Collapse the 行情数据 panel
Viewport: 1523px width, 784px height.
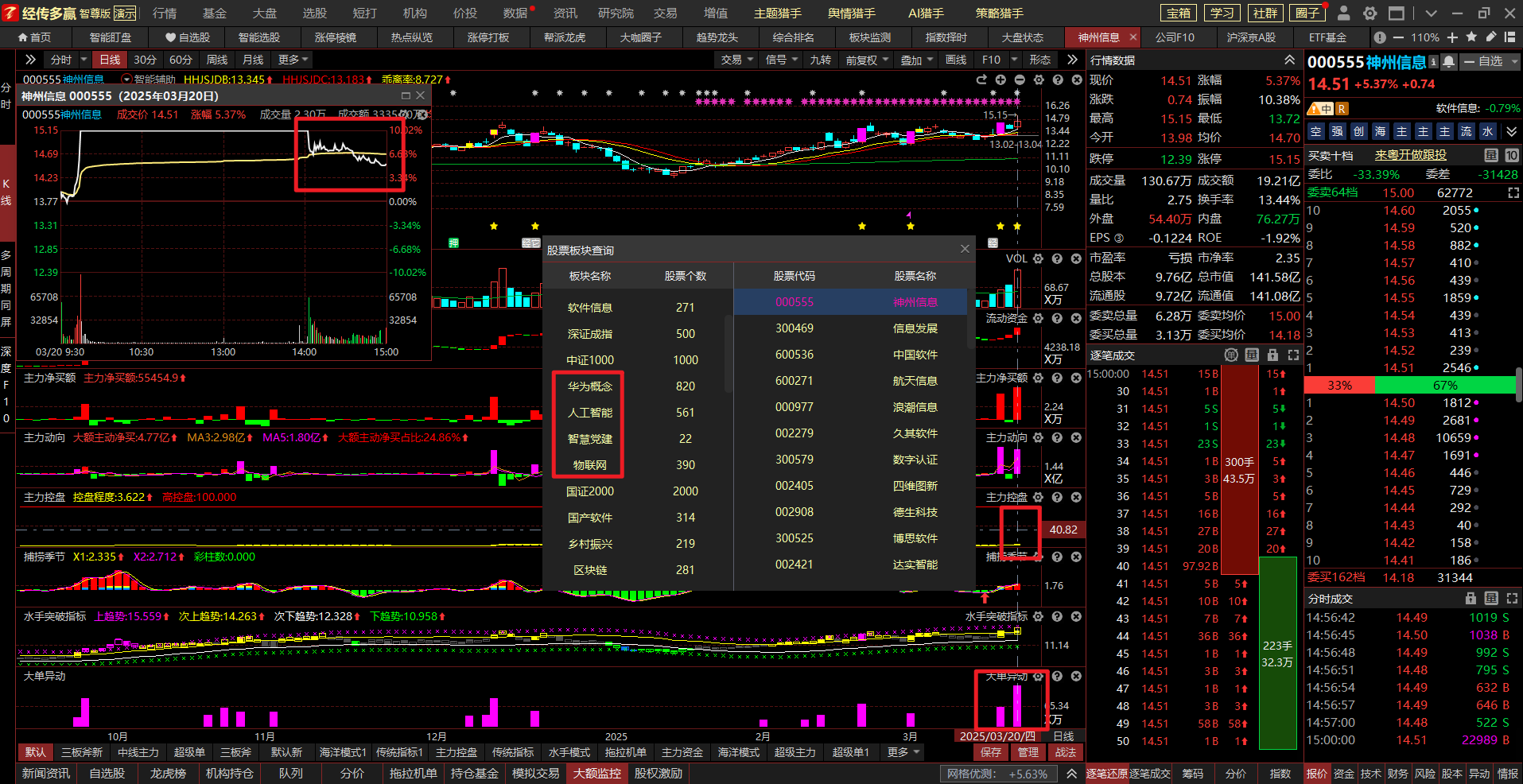[x=1289, y=60]
